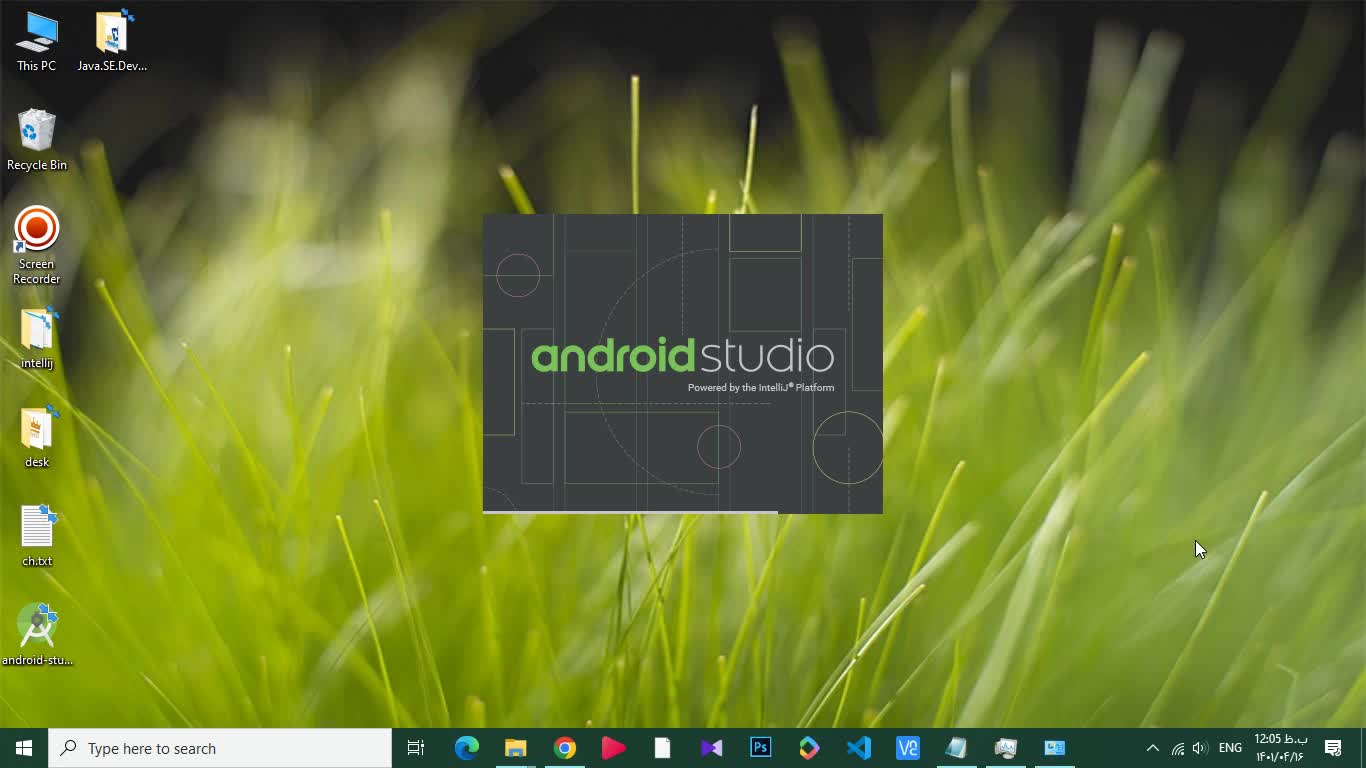Open the purple Visual Studio taskbar icon
The width and height of the screenshot is (1366, 768).
[711, 748]
